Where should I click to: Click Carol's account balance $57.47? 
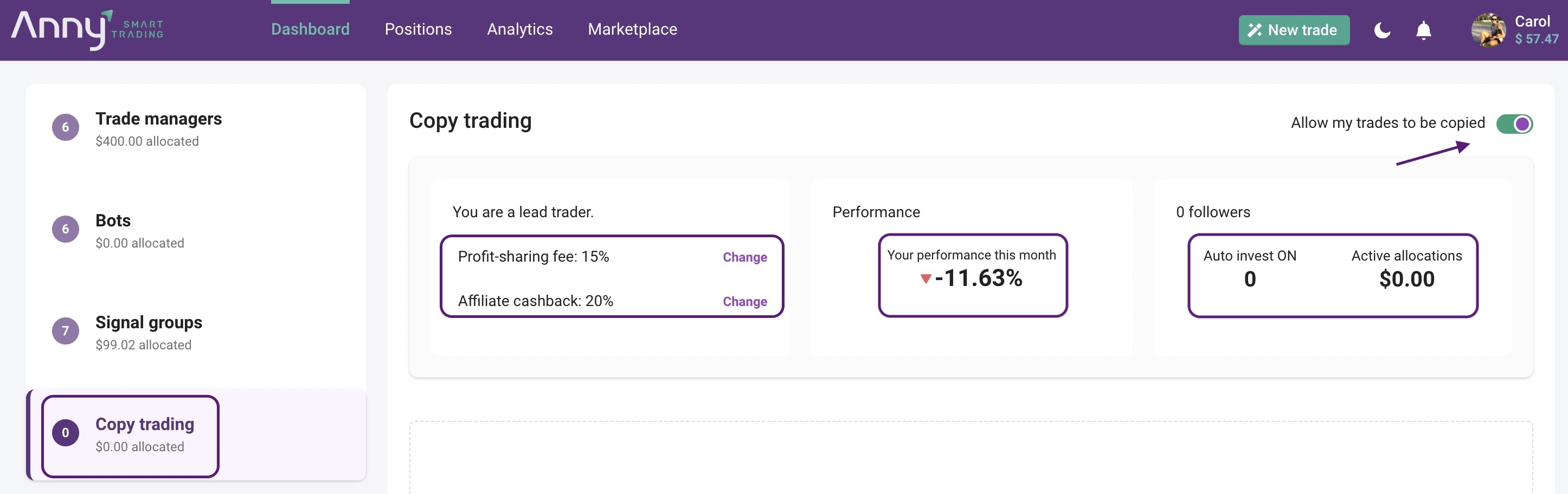1537,39
